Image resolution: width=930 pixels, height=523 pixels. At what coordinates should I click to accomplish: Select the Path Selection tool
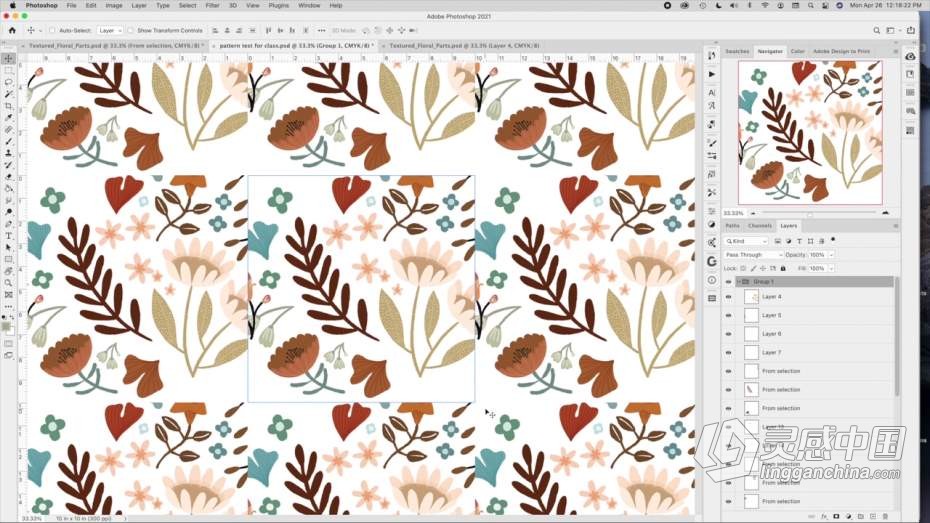tap(8, 248)
